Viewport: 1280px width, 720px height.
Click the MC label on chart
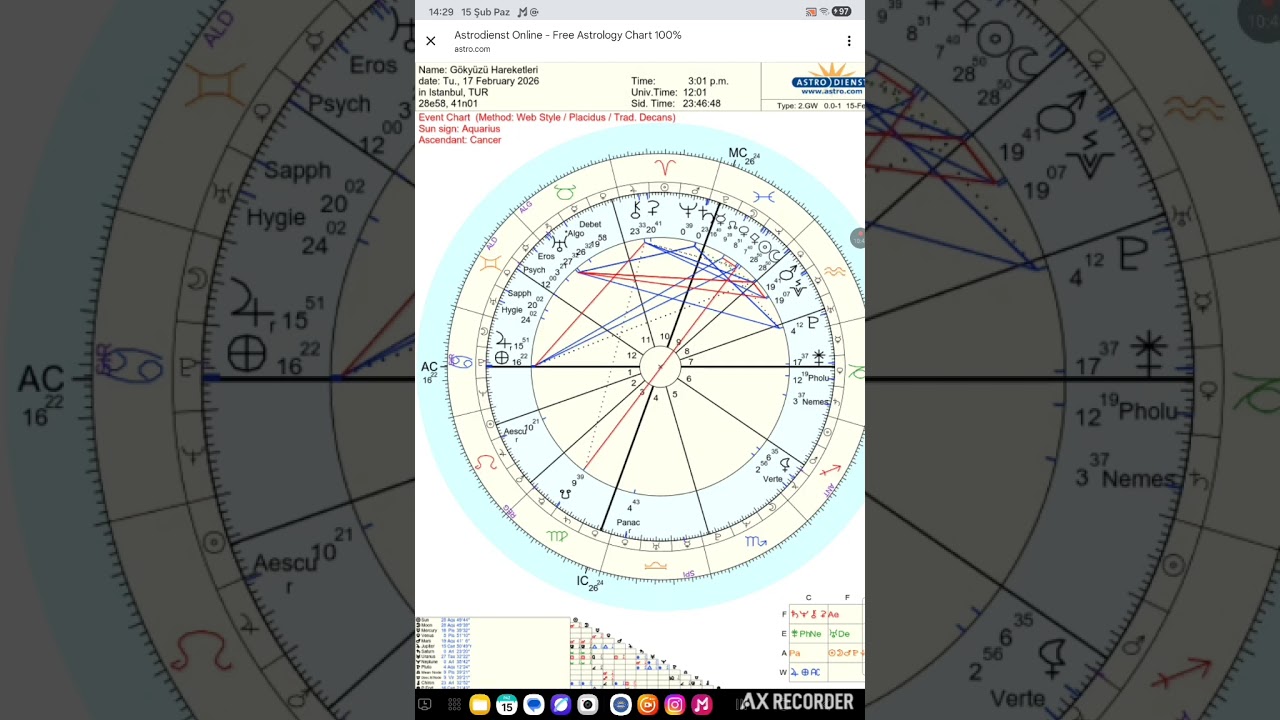coord(738,154)
